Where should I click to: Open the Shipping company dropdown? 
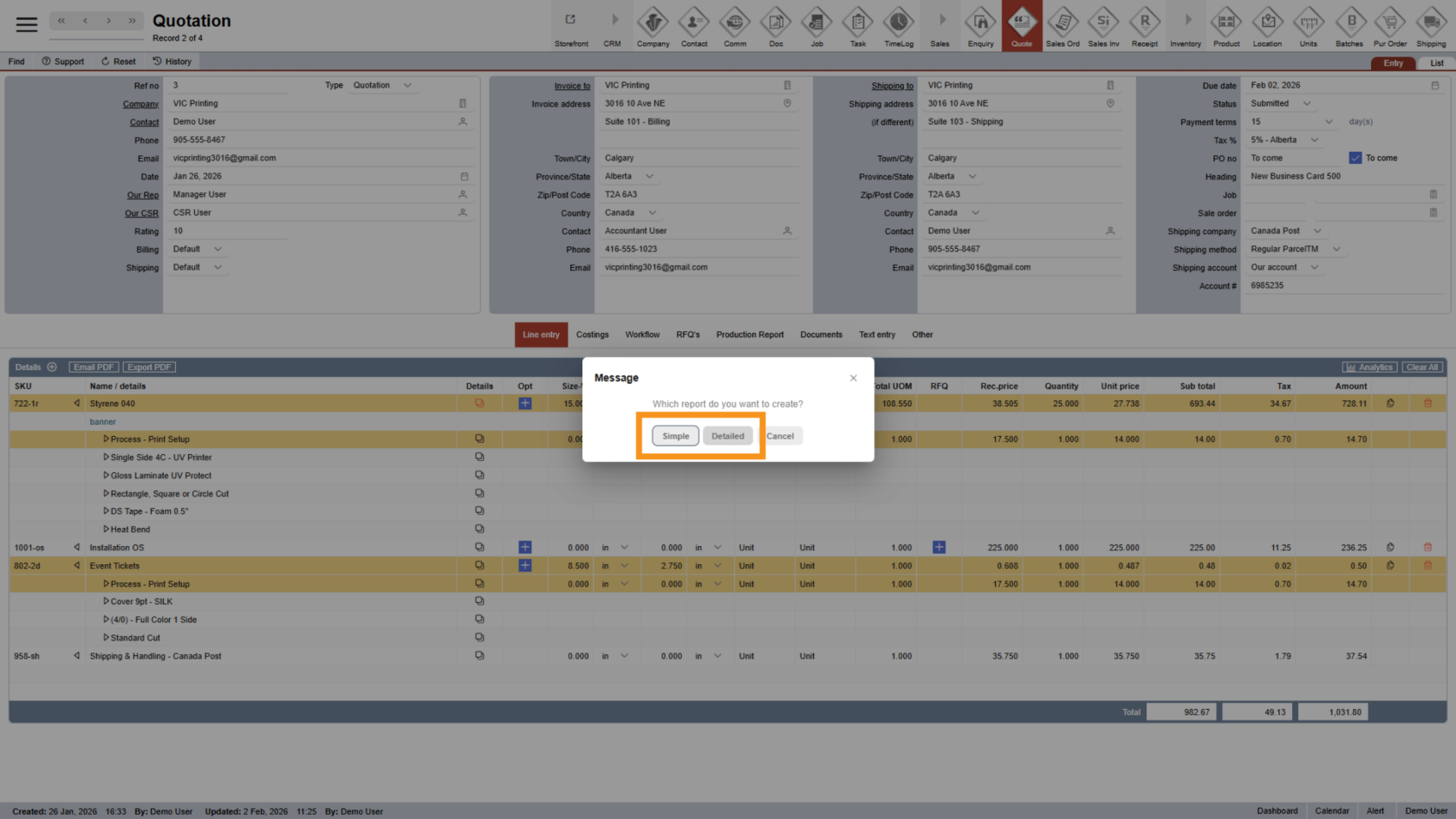pos(1317,231)
